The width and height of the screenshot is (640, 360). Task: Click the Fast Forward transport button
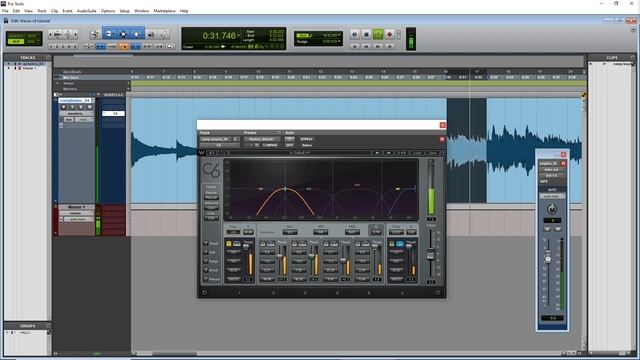(x=378, y=47)
